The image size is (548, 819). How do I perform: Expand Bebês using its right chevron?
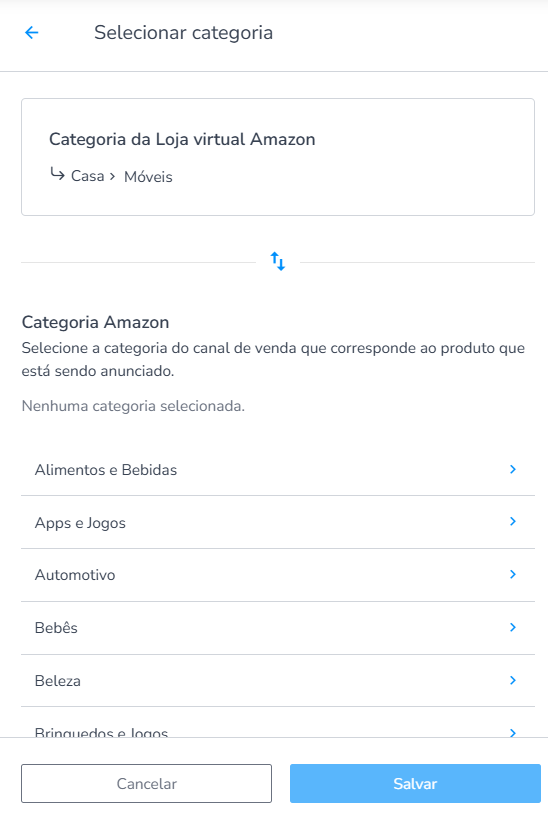pyautogui.click(x=513, y=627)
